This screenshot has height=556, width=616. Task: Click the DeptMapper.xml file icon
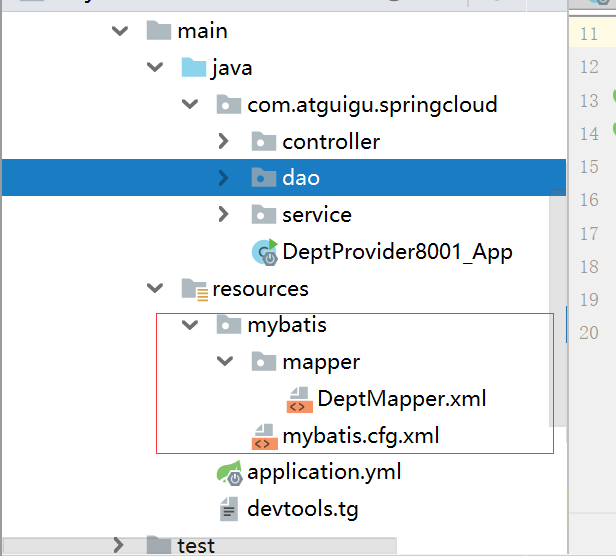click(299, 399)
